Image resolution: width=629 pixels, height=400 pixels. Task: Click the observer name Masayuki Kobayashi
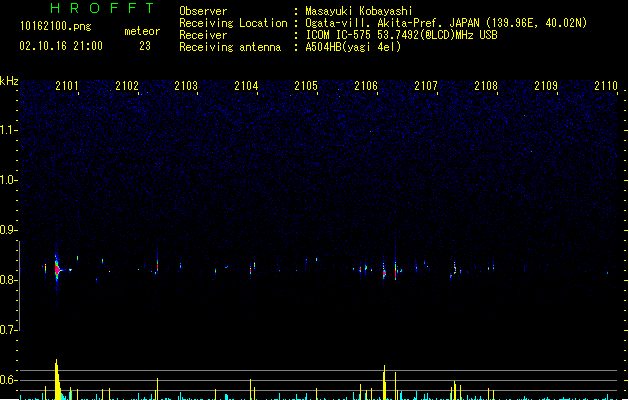pos(359,11)
